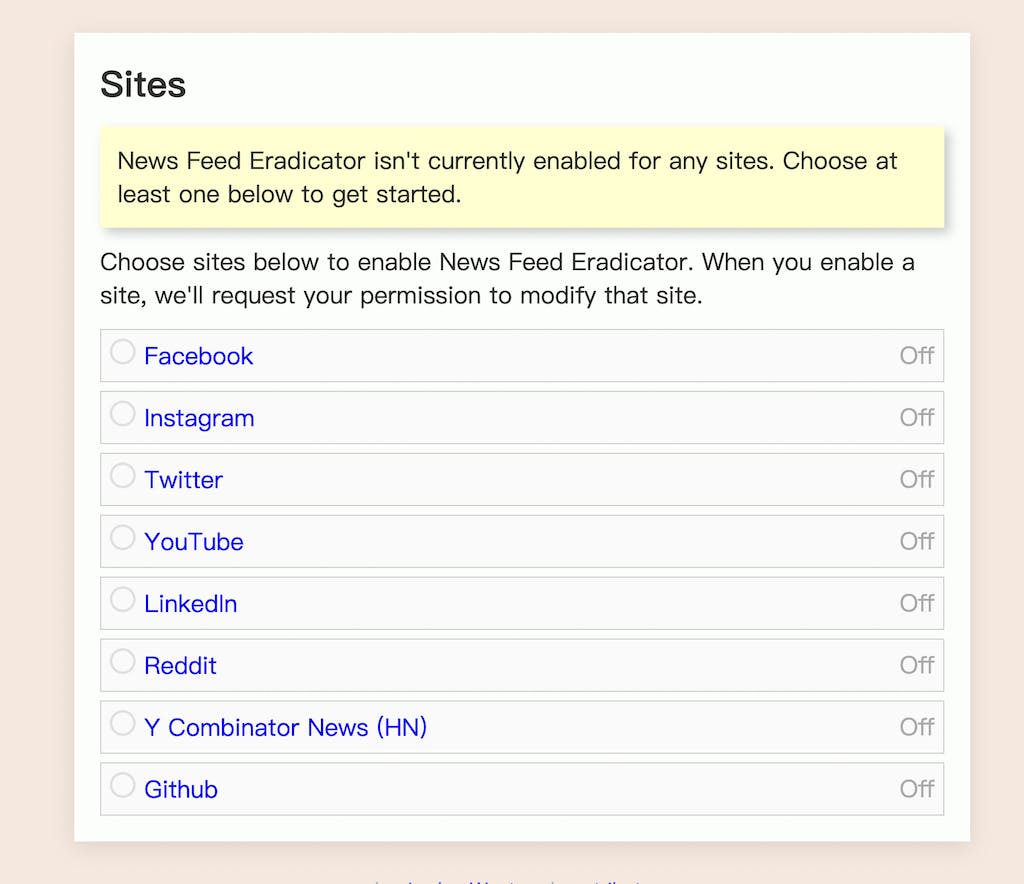Switch the Off status for YouTube
The height and width of the screenshot is (884, 1024).
pyautogui.click(x=916, y=541)
